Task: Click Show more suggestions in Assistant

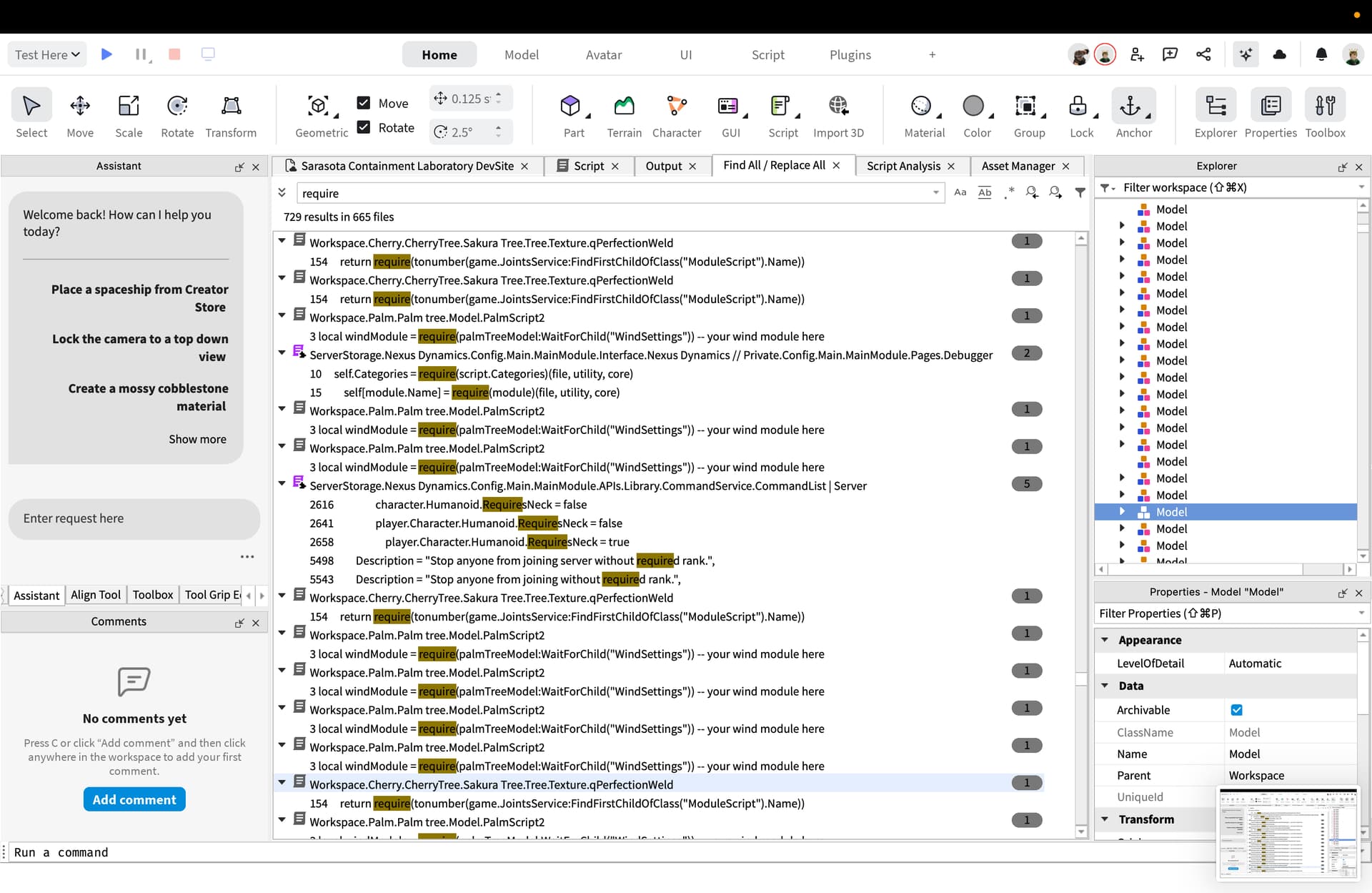Action: click(x=197, y=439)
